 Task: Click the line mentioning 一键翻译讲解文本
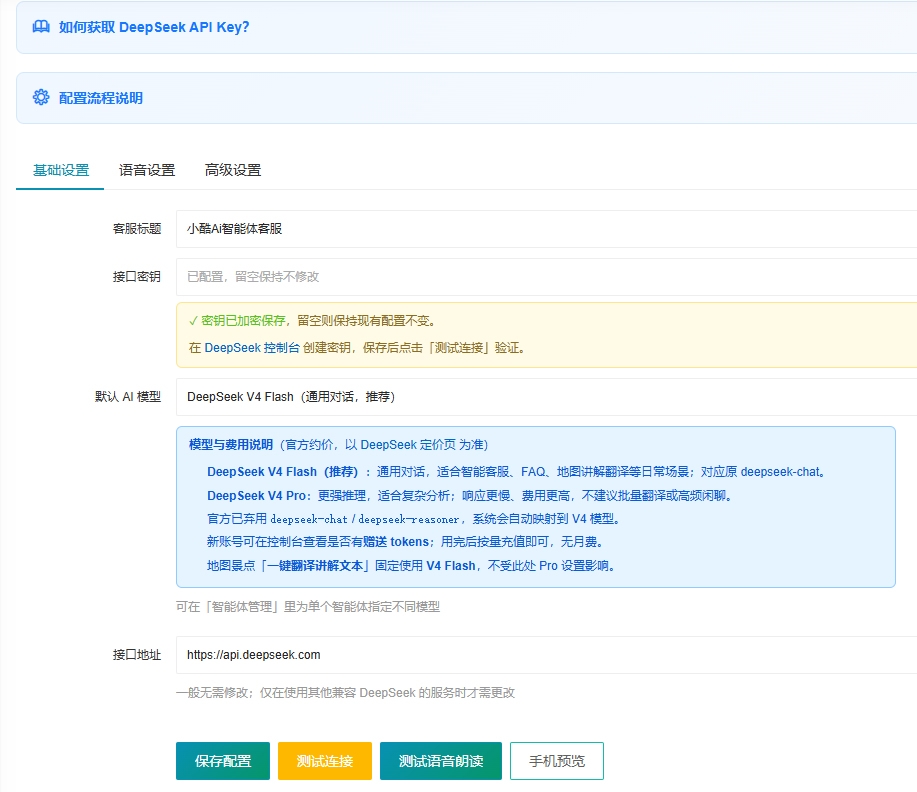click(411, 566)
